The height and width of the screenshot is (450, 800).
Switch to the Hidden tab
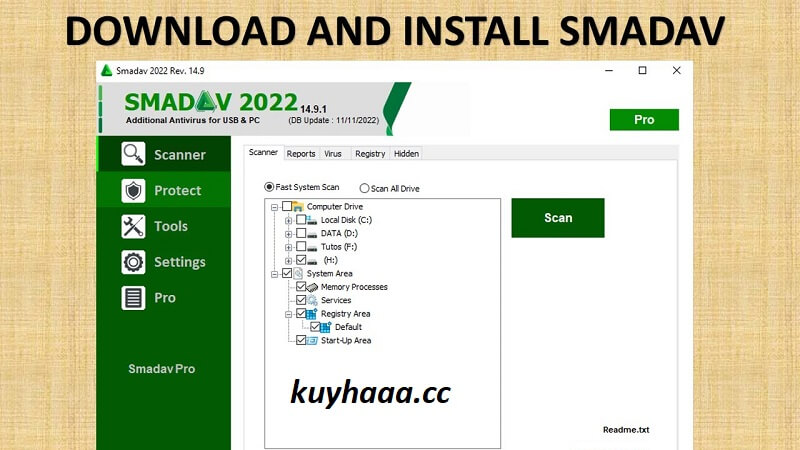point(407,154)
